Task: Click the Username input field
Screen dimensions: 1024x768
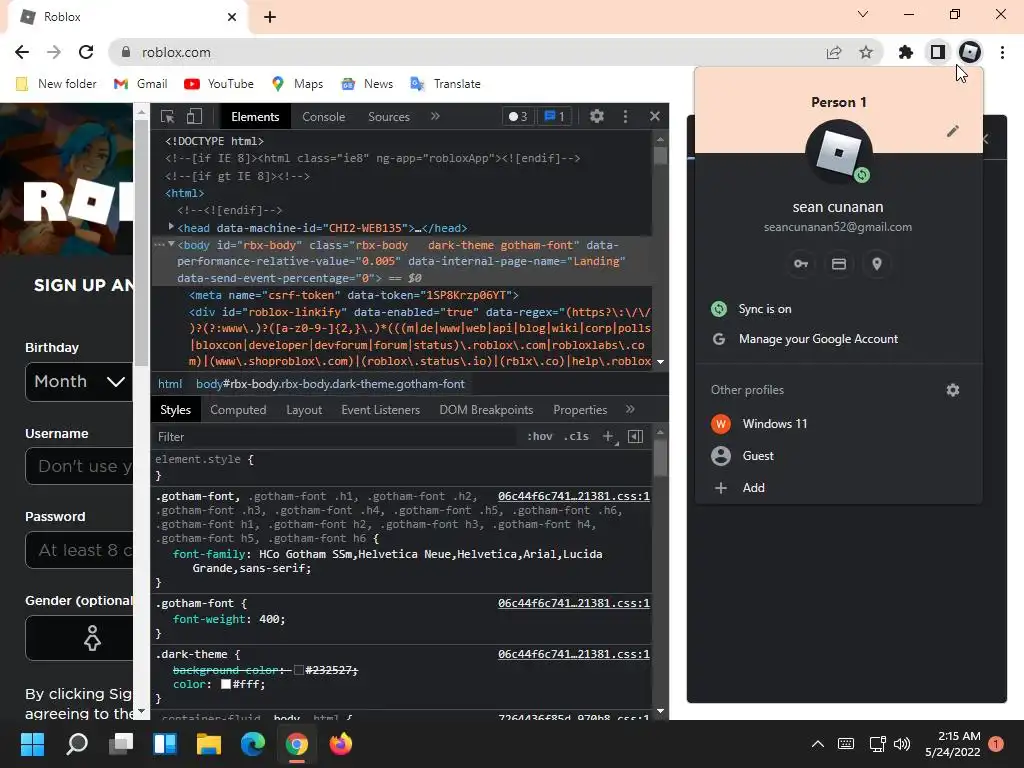Action: tap(79, 466)
